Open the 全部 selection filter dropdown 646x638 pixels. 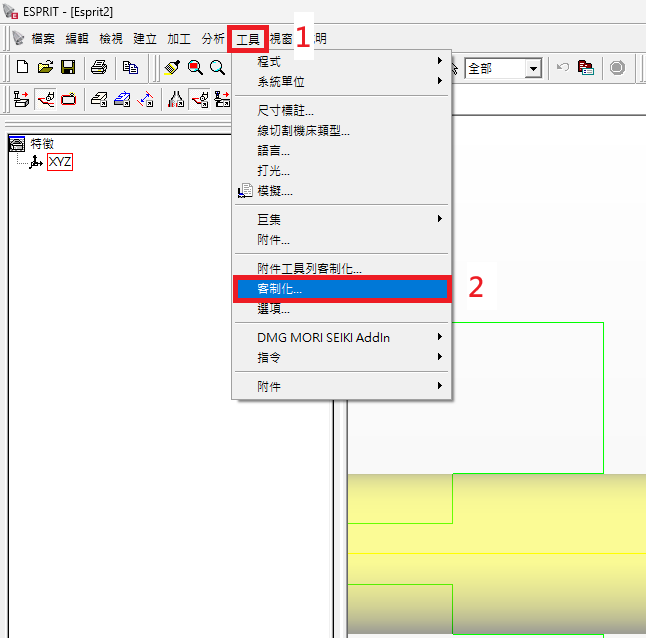click(x=533, y=68)
